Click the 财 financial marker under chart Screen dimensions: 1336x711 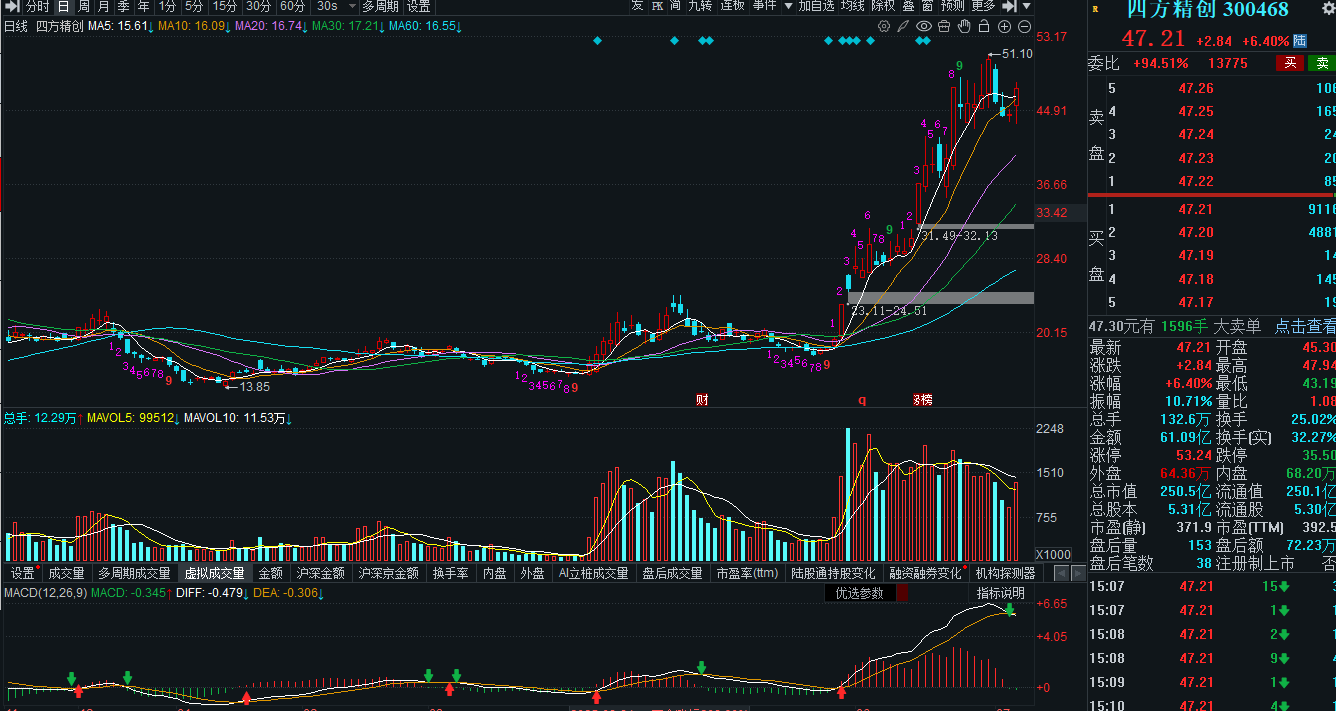[702, 400]
